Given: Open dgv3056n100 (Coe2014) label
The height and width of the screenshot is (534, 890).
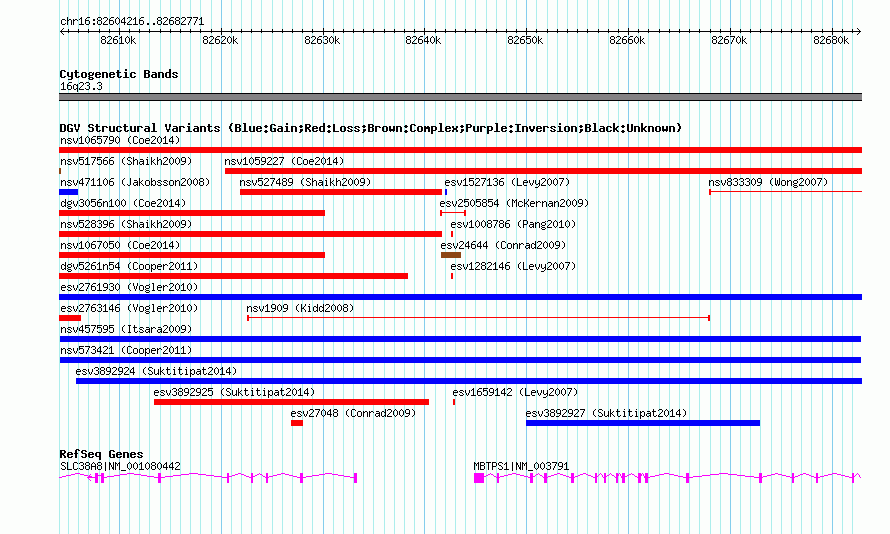Looking at the screenshot, I should (123, 203).
